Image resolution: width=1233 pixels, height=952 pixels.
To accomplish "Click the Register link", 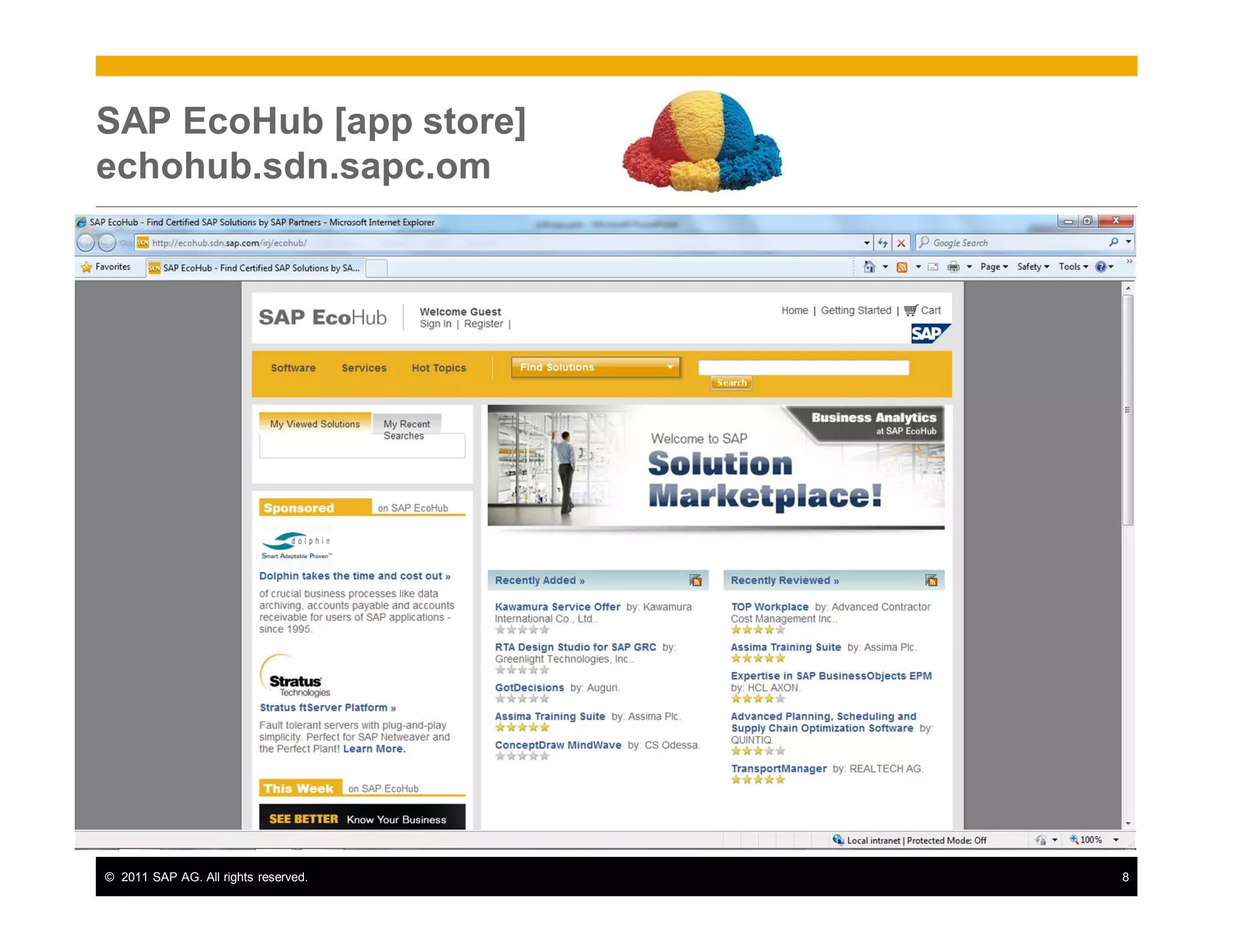I will point(483,324).
